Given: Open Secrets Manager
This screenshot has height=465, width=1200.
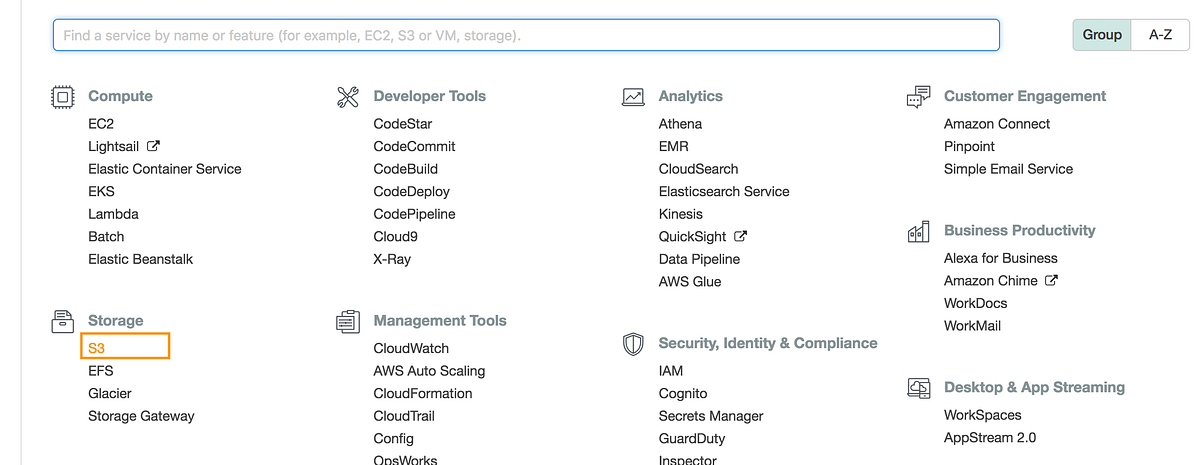Looking at the screenshot, I should [x=711, y=416].
